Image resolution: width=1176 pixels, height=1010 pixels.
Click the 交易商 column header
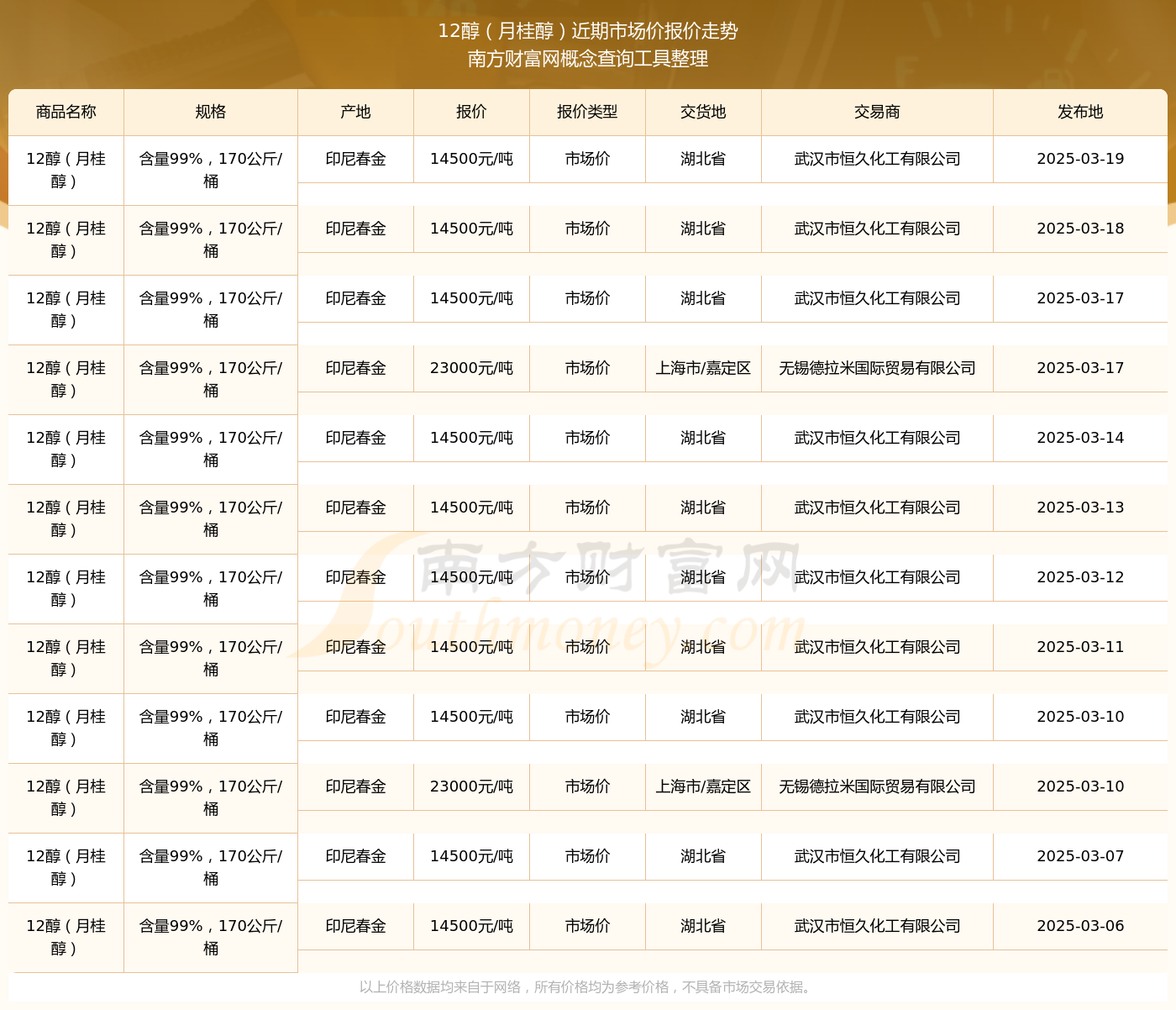(x=877, y=112)
